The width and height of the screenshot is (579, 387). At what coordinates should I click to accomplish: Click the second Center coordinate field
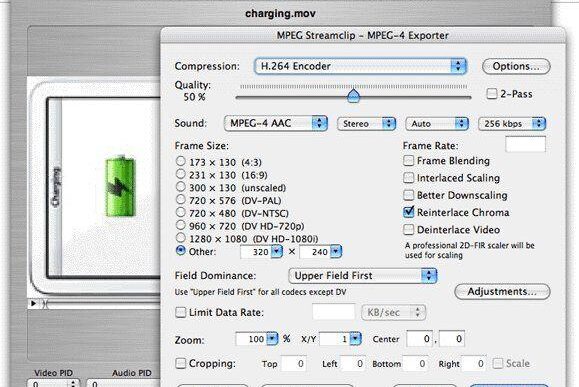452,339
